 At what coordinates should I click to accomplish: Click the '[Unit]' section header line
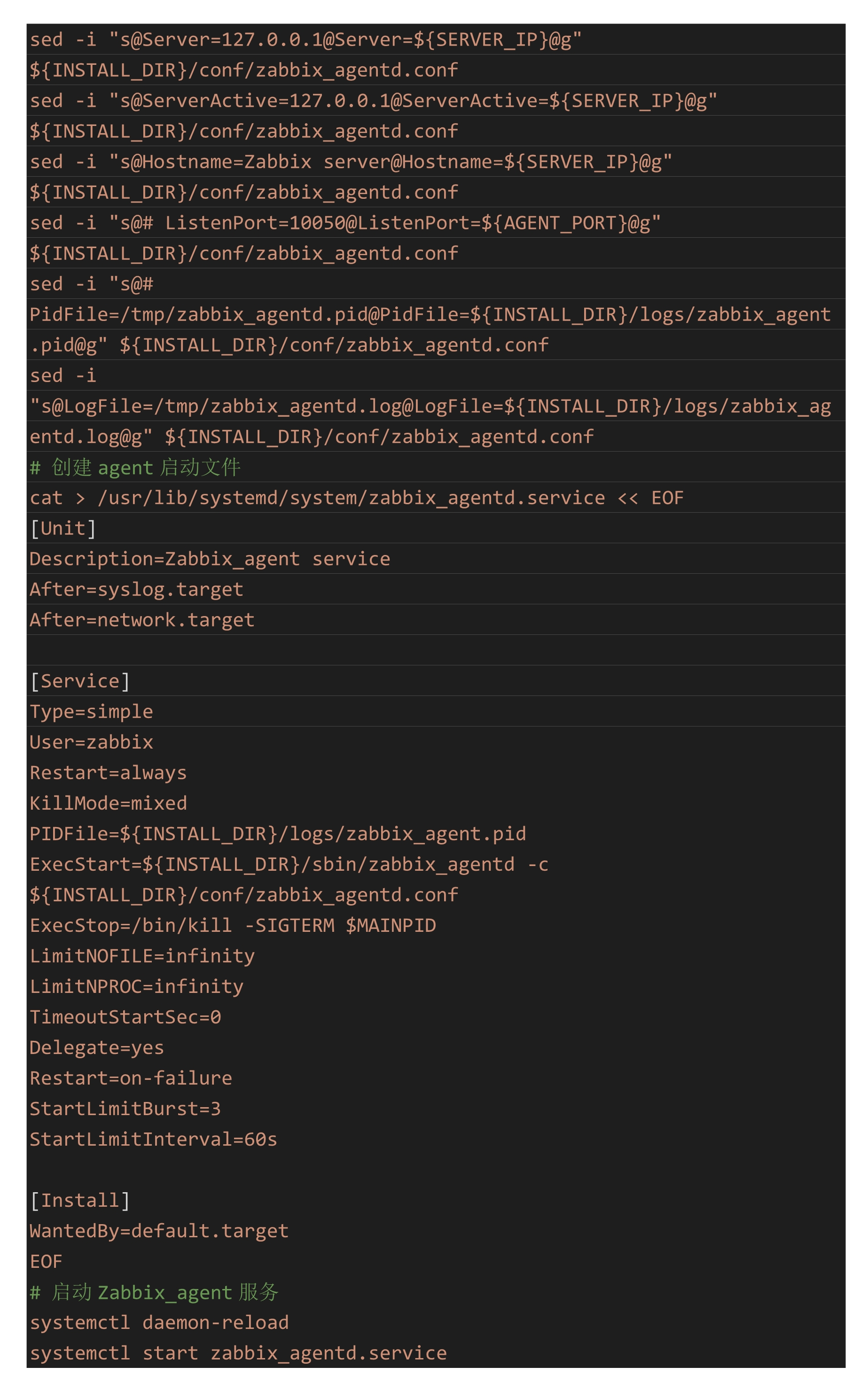(63, 528)
